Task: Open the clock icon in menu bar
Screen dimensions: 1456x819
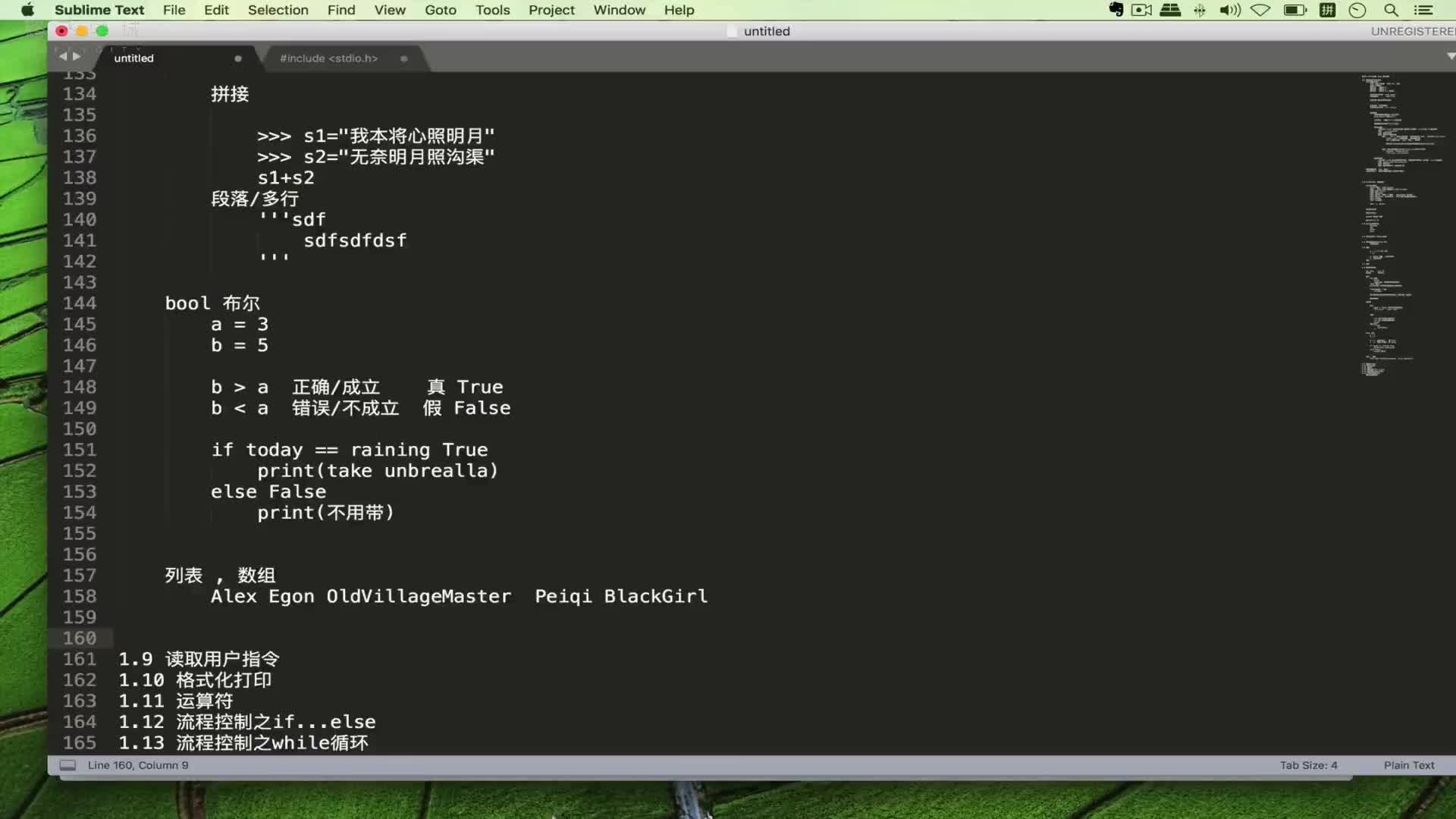Action: (1357, 10)
